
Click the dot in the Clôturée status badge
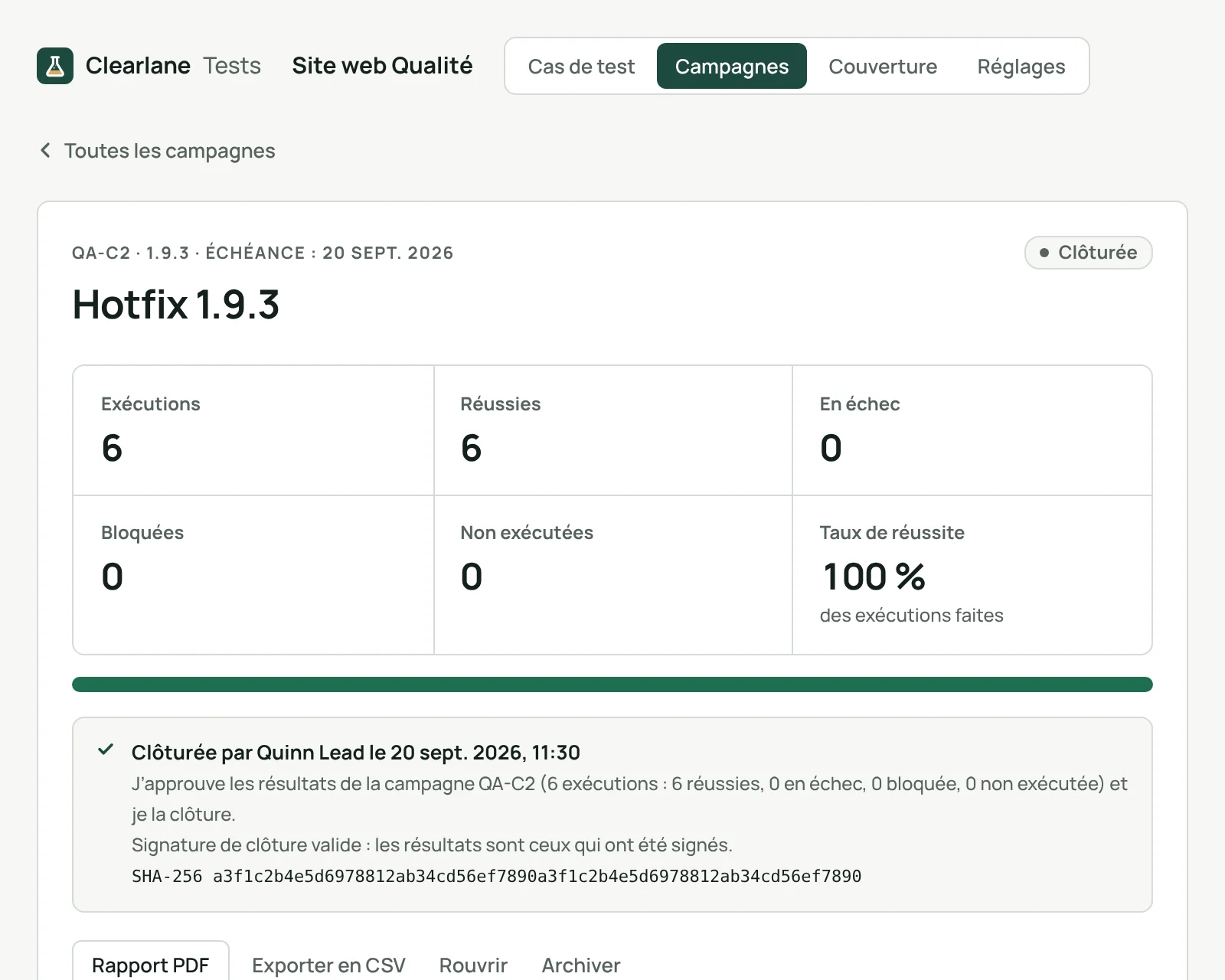click(1044, 253)
